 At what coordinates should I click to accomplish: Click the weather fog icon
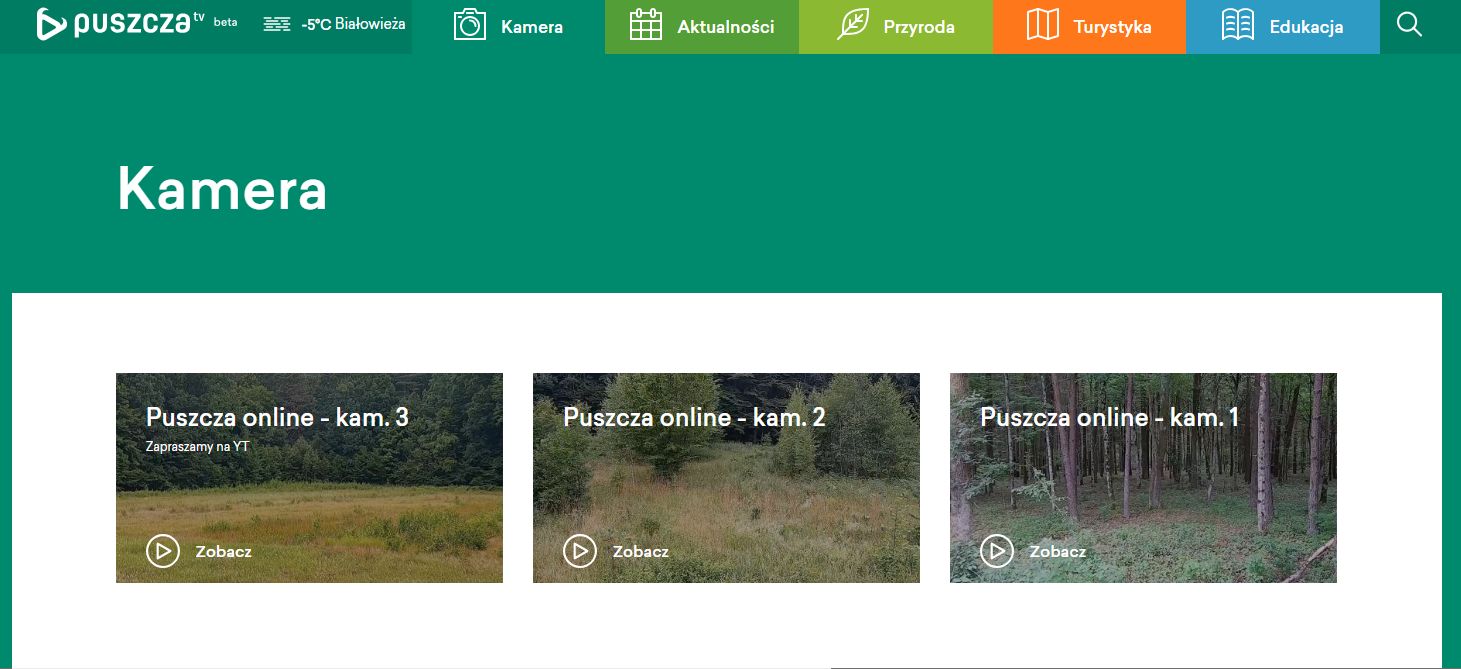277,24
